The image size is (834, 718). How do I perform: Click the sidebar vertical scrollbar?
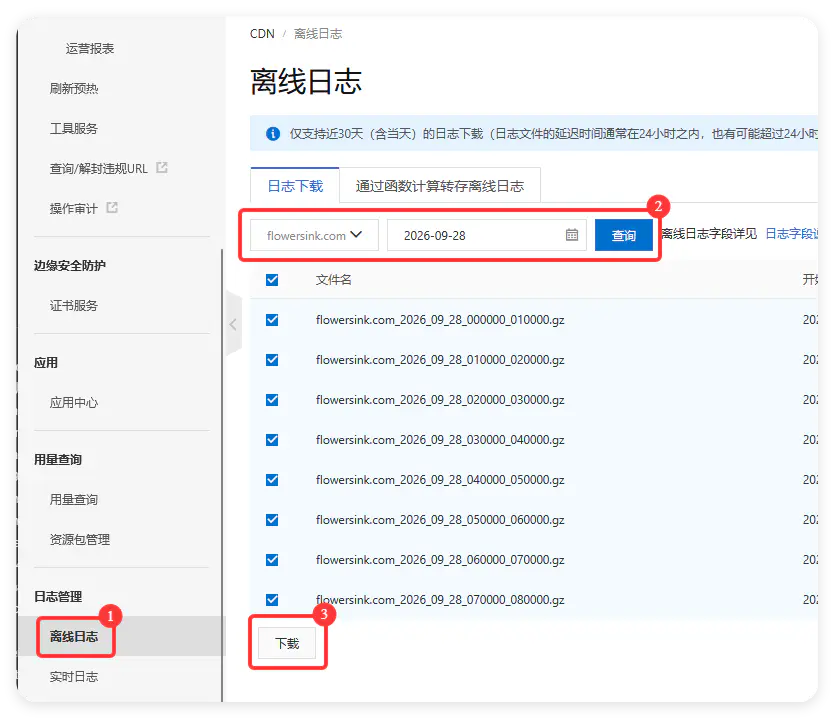point(222,475)
